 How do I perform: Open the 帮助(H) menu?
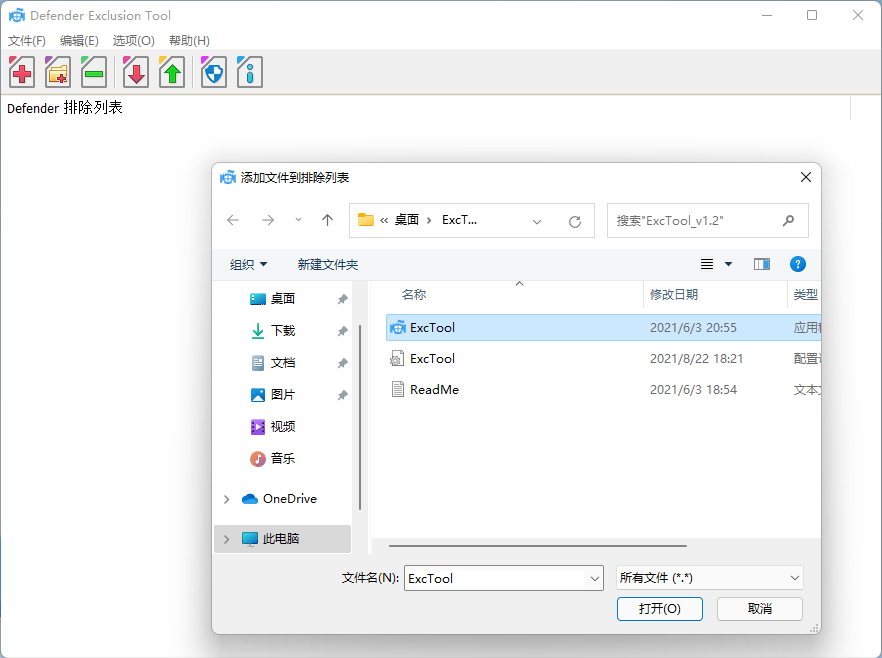[x=190, y=40]
